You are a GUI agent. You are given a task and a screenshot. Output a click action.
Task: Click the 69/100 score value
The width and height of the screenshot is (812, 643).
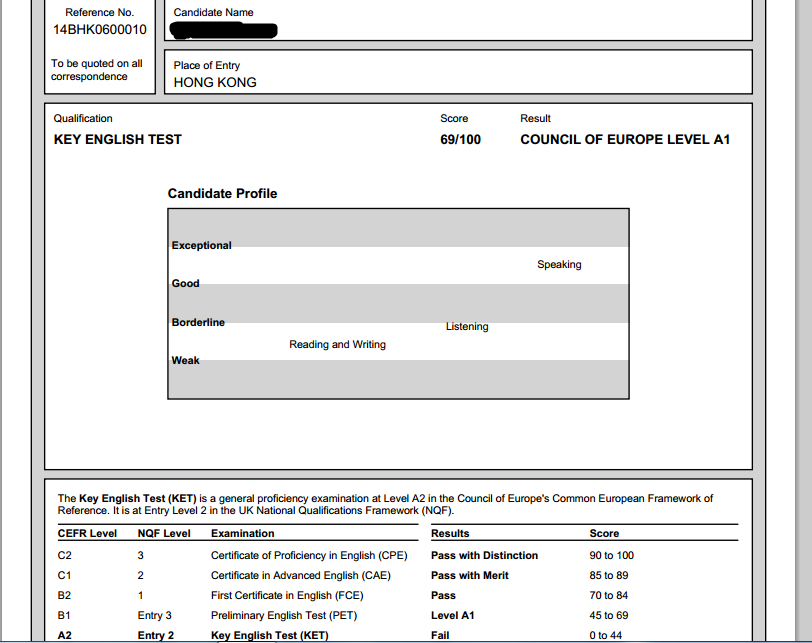point(460,140)
